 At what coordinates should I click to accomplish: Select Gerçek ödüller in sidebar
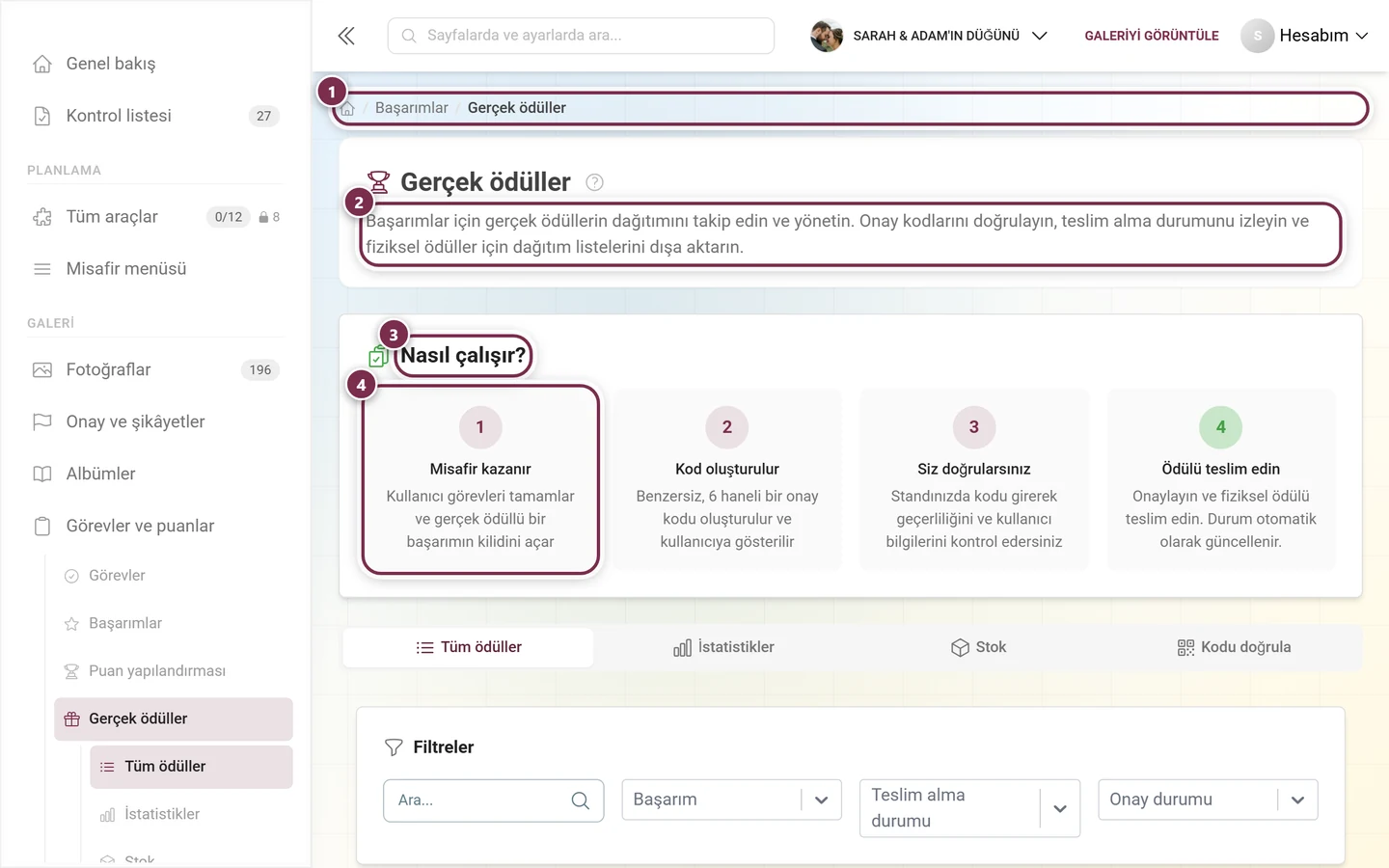coord(173,719)
